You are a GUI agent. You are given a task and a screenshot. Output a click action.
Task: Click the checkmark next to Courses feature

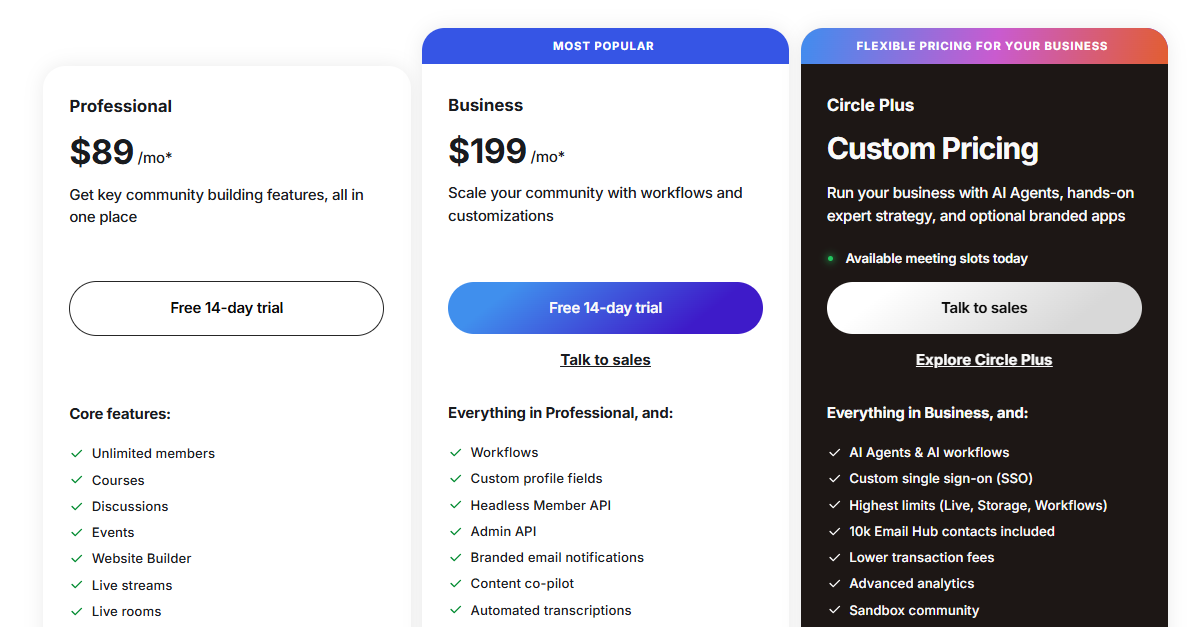76,480
